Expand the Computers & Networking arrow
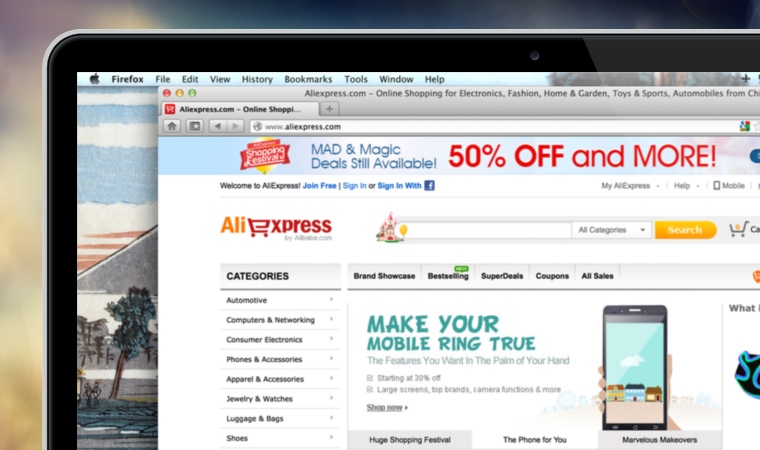Image resolution: width=760 pixels, height=450 pixels. coord(332,319)
